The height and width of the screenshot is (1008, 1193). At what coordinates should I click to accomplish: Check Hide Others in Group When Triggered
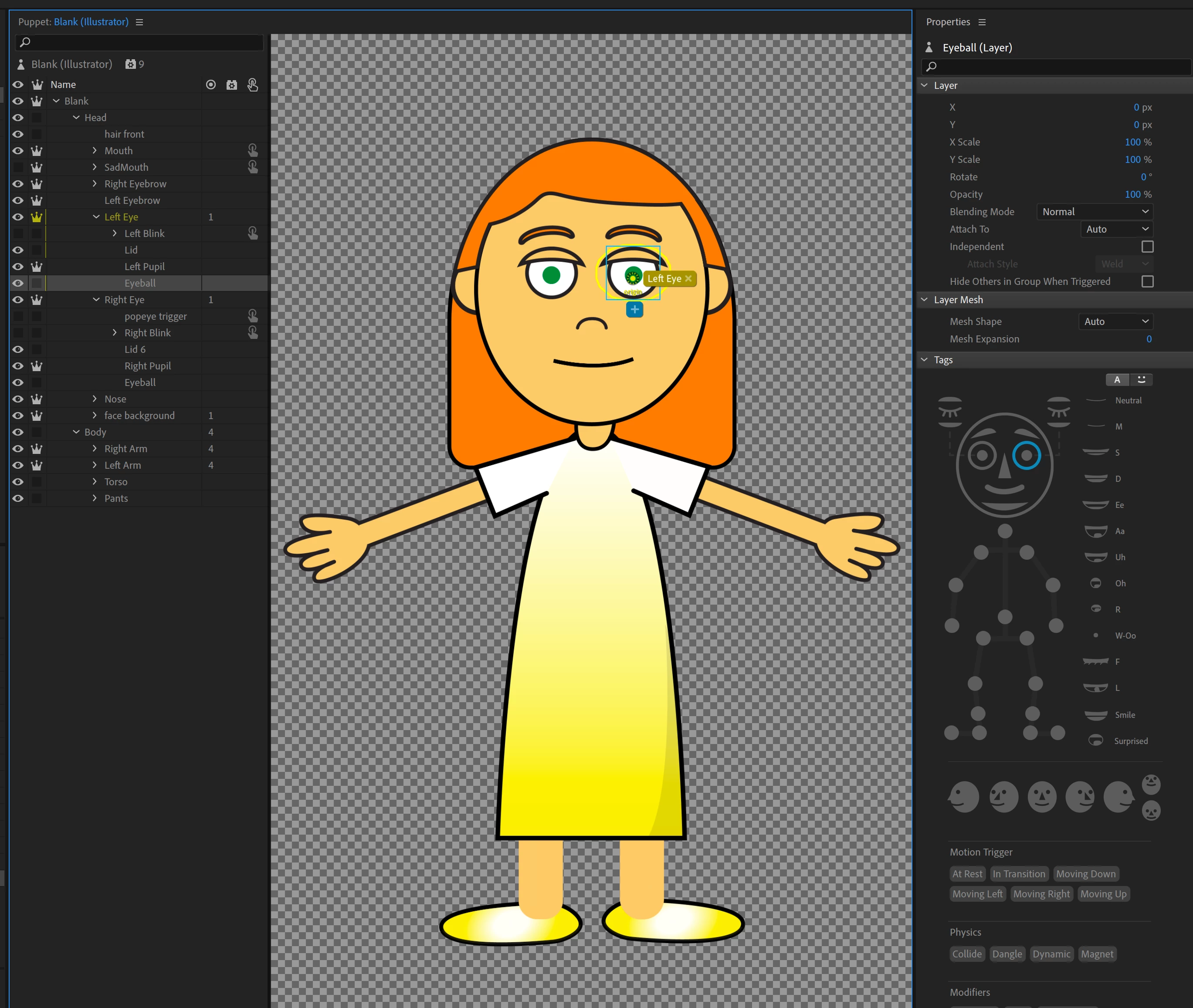click(x=1147, y=282)
